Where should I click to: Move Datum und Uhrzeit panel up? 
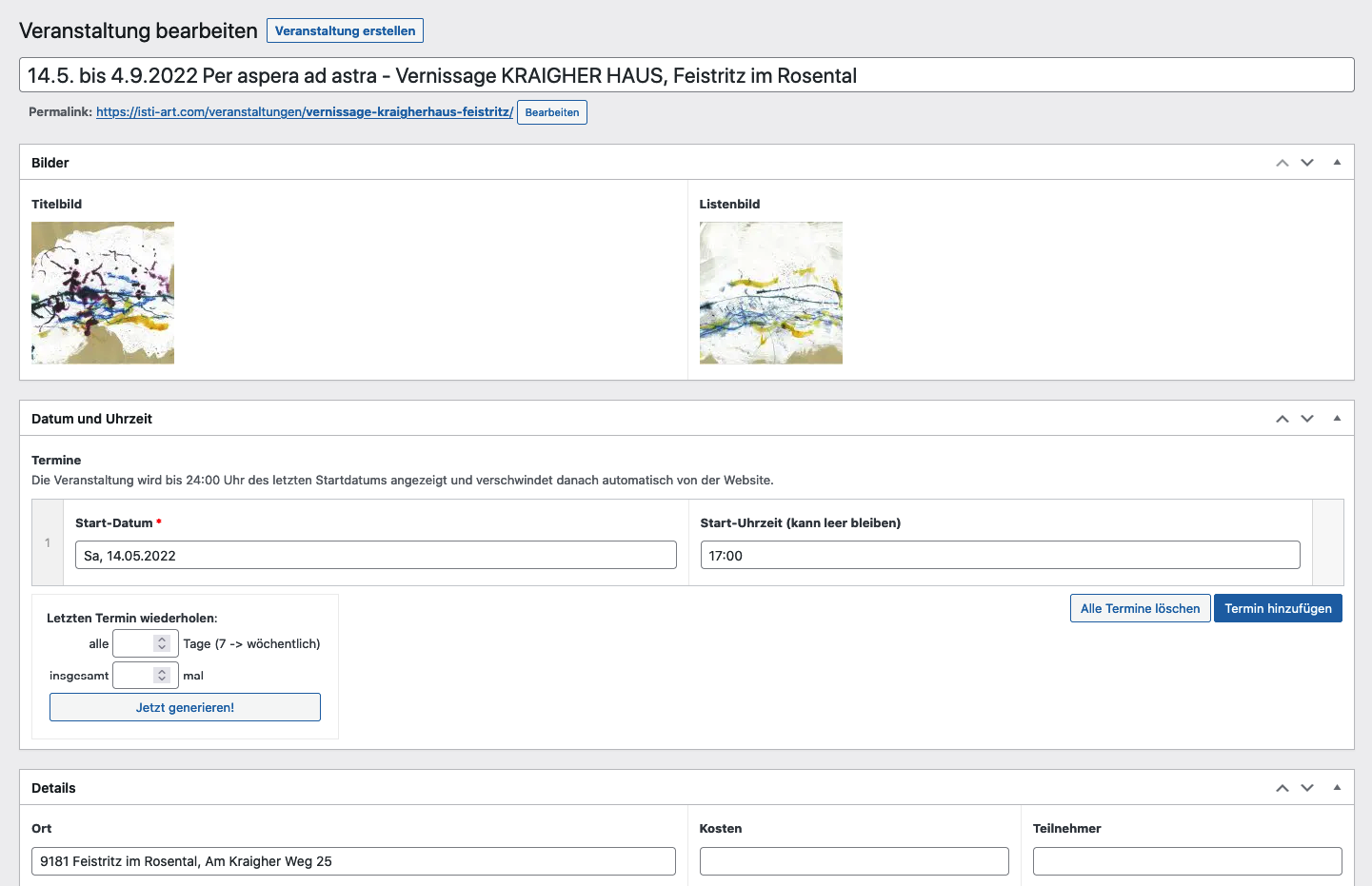click(x=1283, y=419)
